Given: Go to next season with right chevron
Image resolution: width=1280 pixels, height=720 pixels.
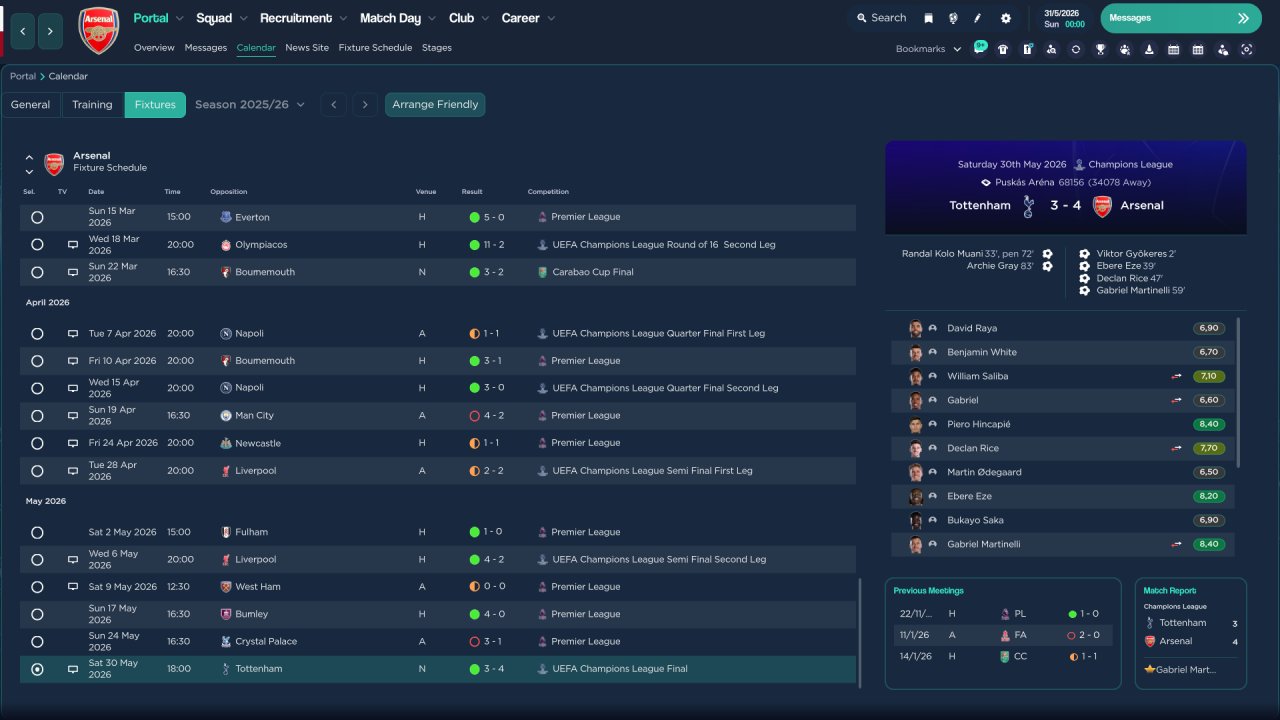Looking at the screenshot, I should click(364, 105).
